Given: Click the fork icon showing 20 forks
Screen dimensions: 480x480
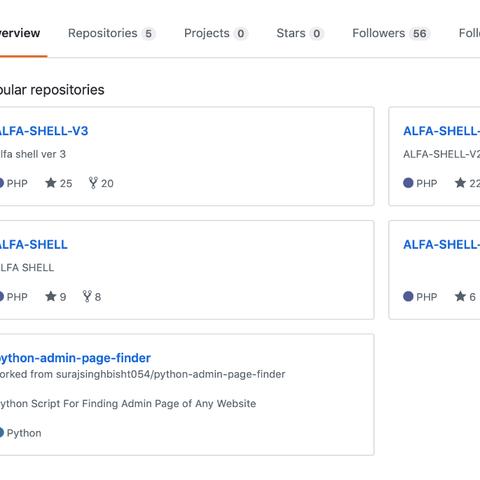Looking at the screenshot, I should (x=93, y=183).
